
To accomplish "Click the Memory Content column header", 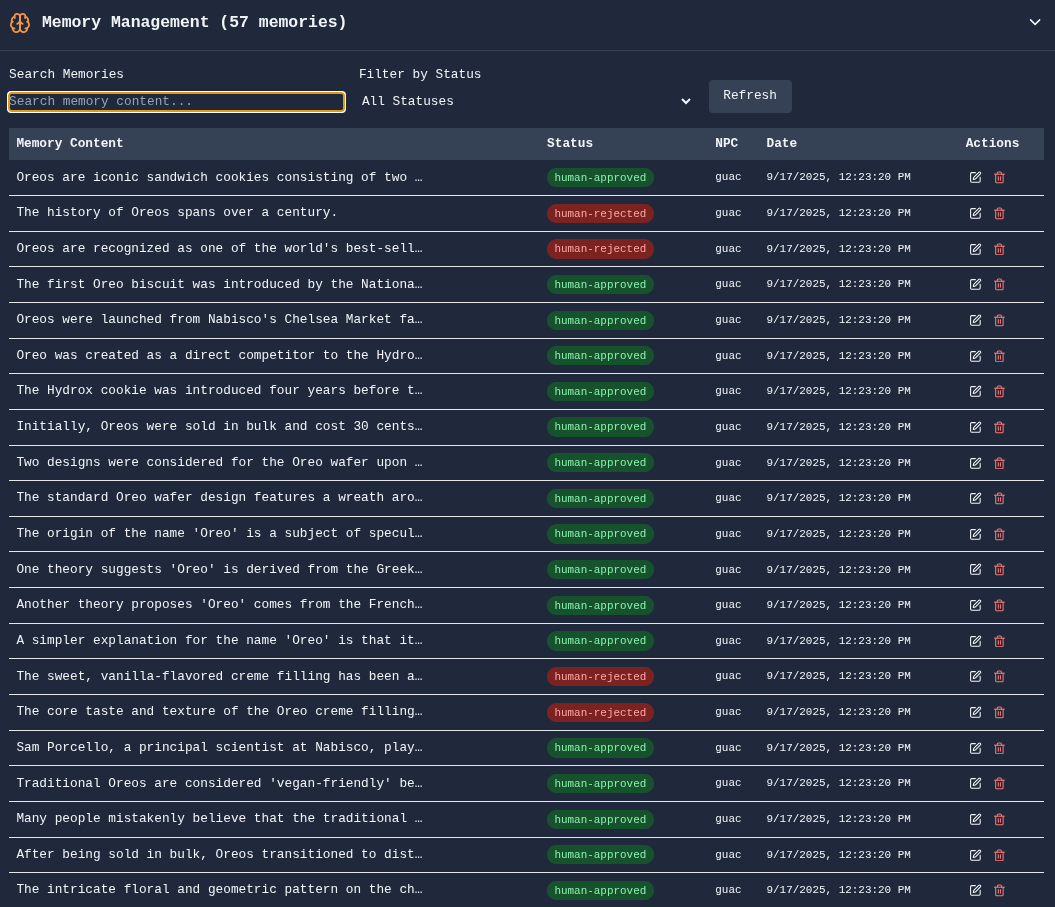I will (70, 143).
